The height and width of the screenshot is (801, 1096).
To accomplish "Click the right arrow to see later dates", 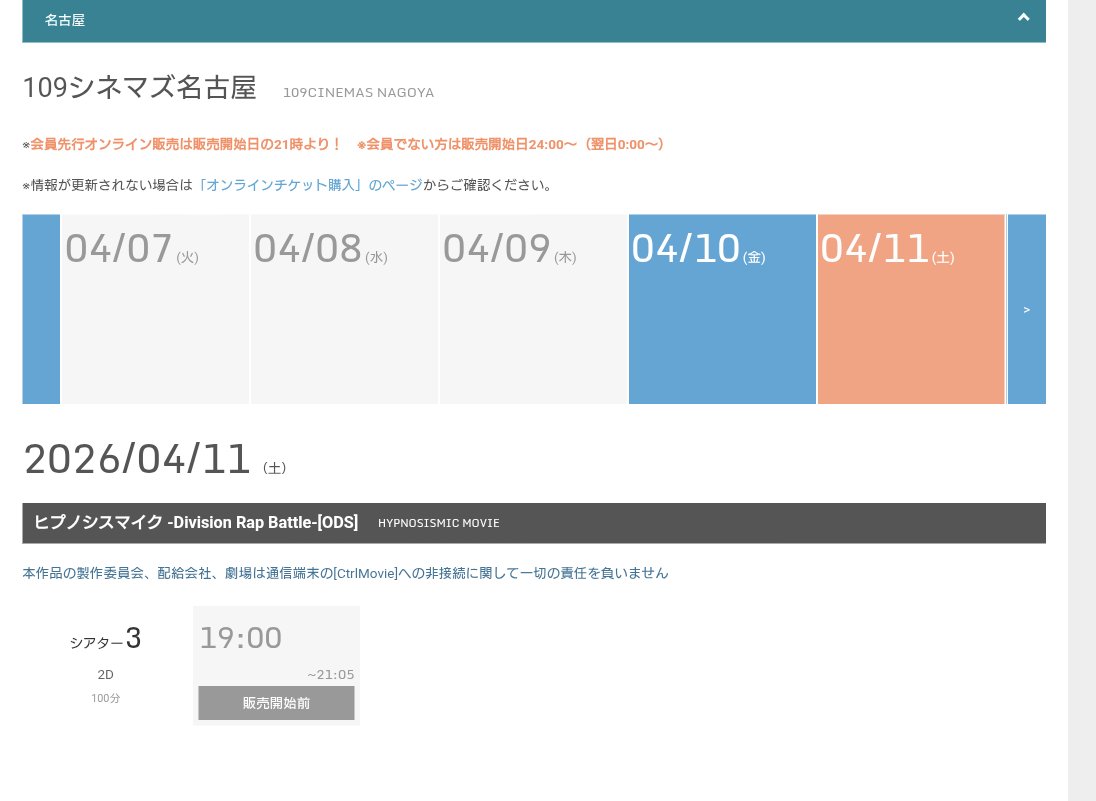I will (x=1026, y=309).
